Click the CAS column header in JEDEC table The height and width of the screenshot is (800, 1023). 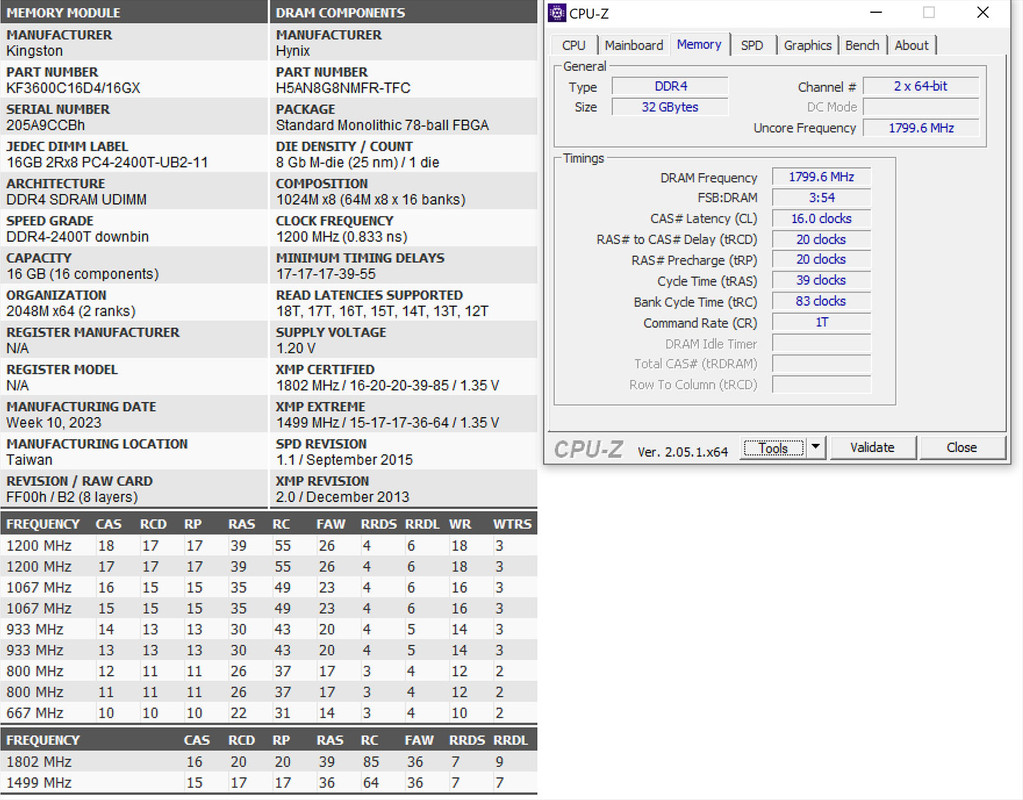pyautogui.click(x=108, y=524)
